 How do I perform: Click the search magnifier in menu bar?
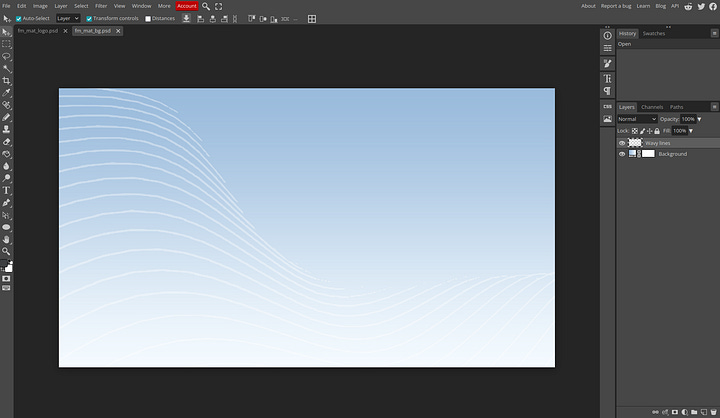206,6
